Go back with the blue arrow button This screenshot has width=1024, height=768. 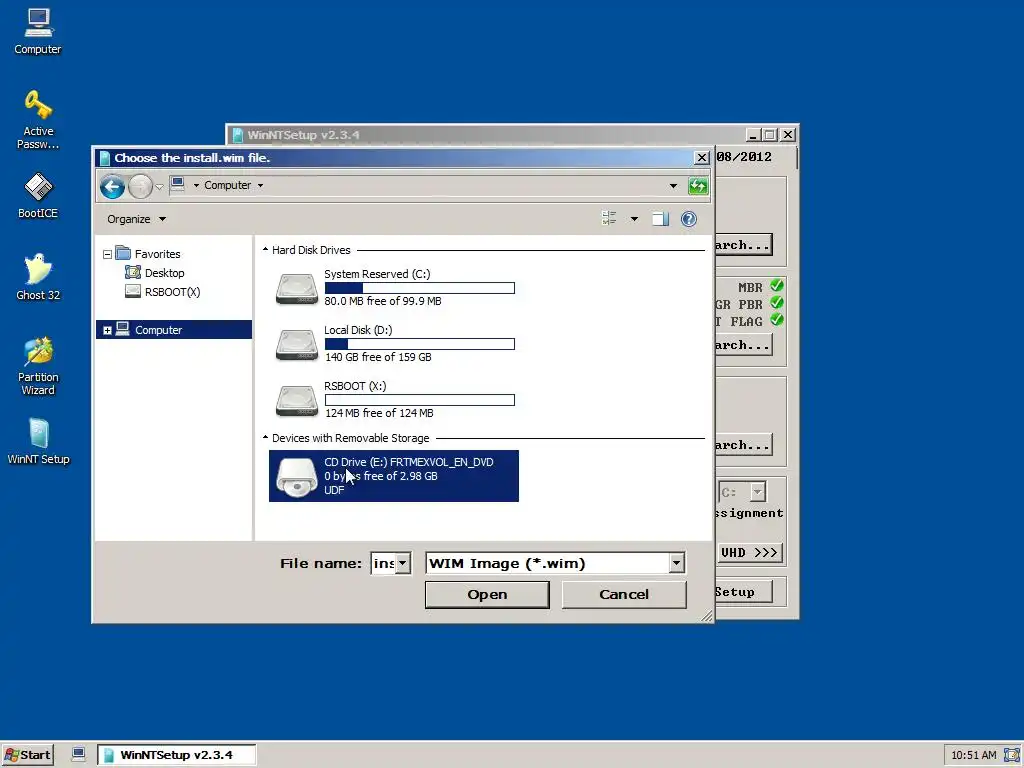[x=112, y=187]
